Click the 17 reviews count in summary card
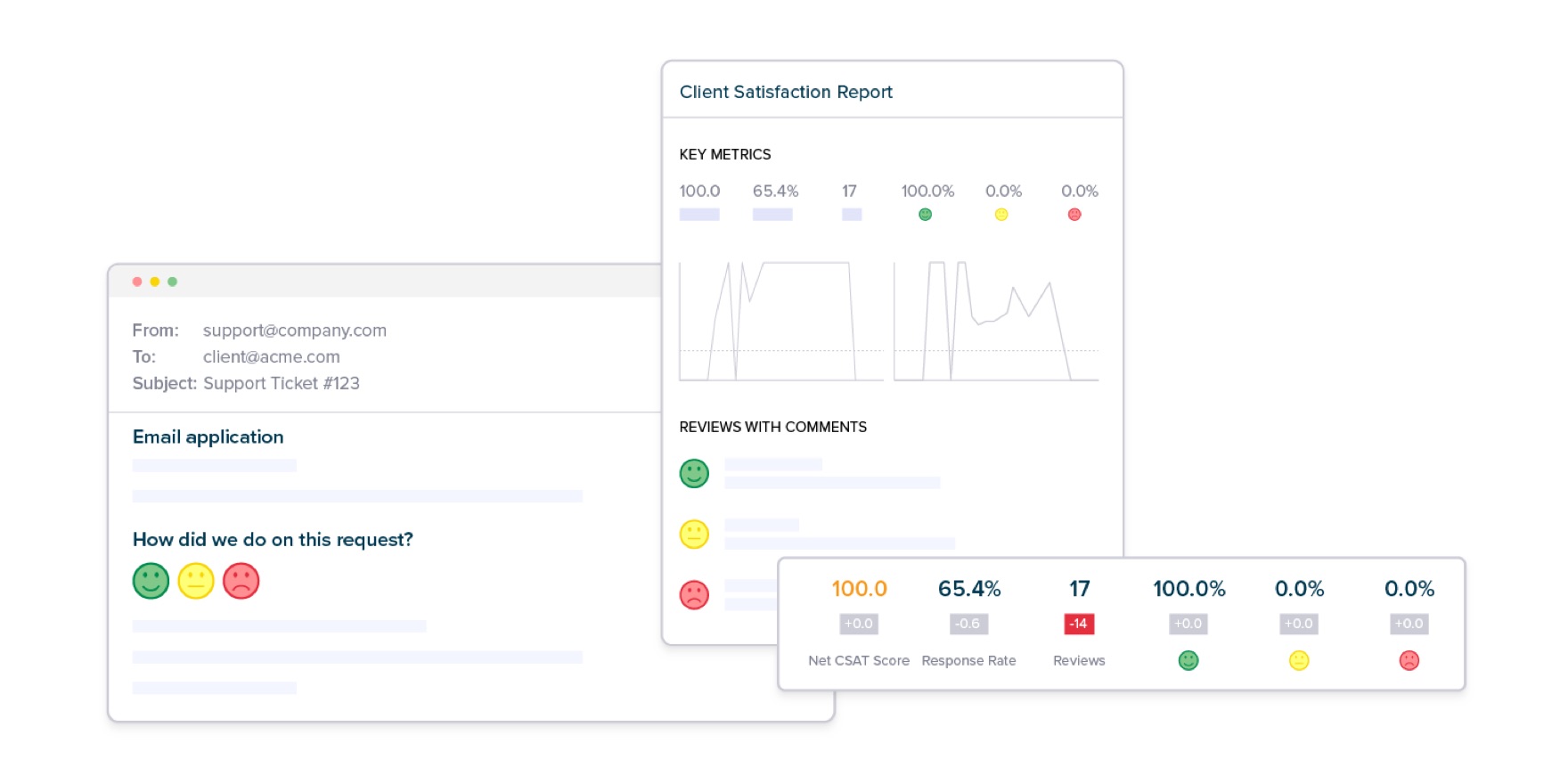Image resolution: width=1568 pixels, height=784 pixels. pos(1079,589)
